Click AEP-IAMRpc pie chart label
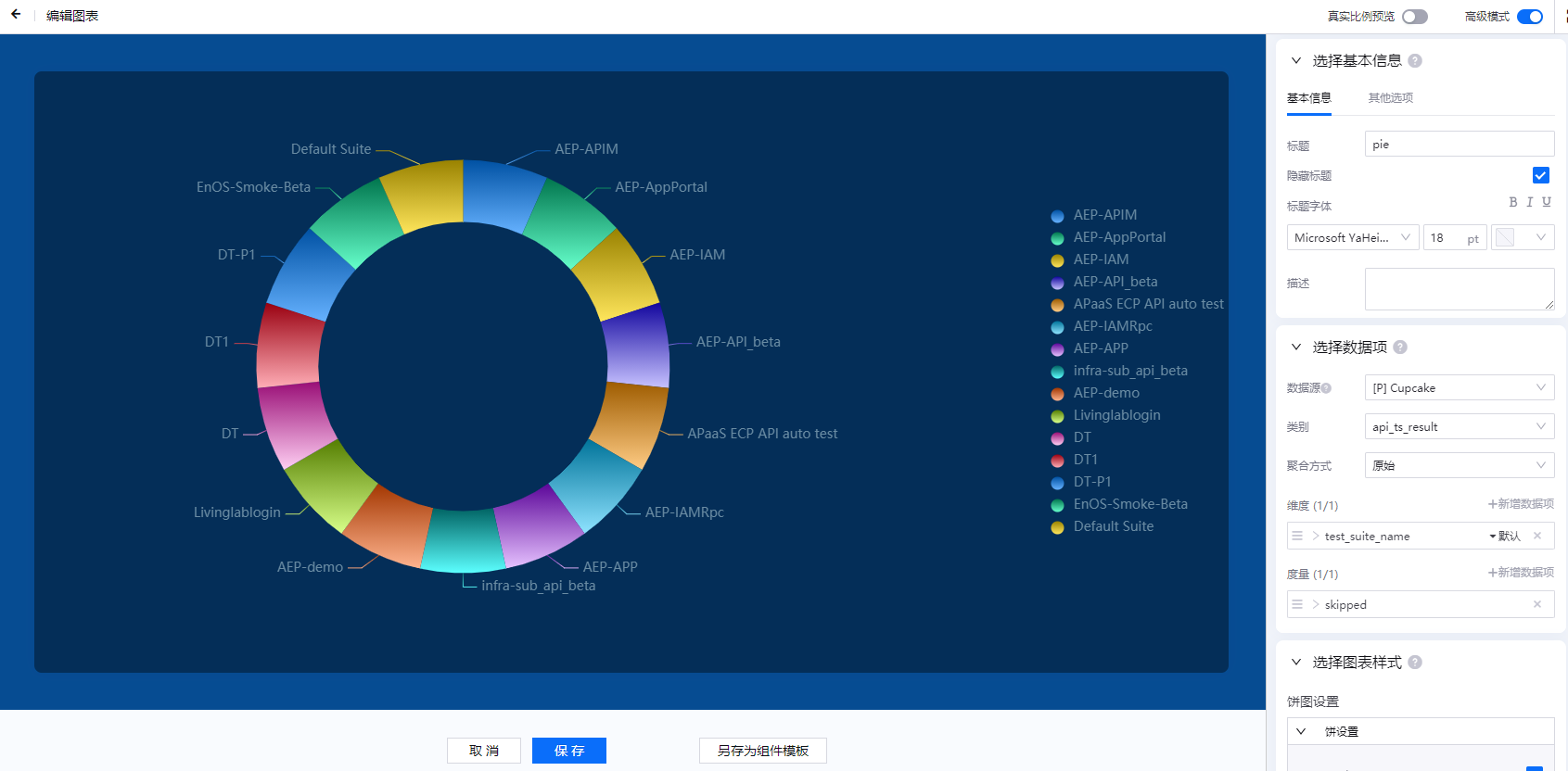 pyautogui.click(x=684, y=512)
